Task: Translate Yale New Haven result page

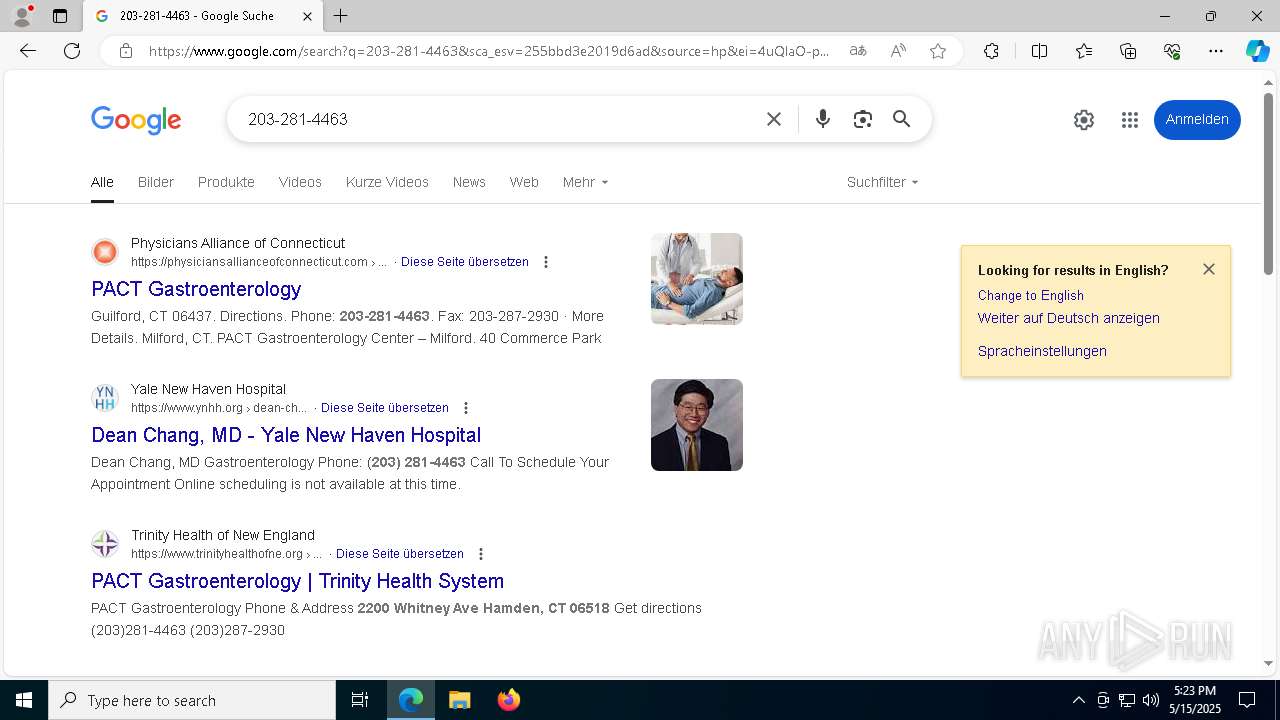Action: [x=385, y=408]
